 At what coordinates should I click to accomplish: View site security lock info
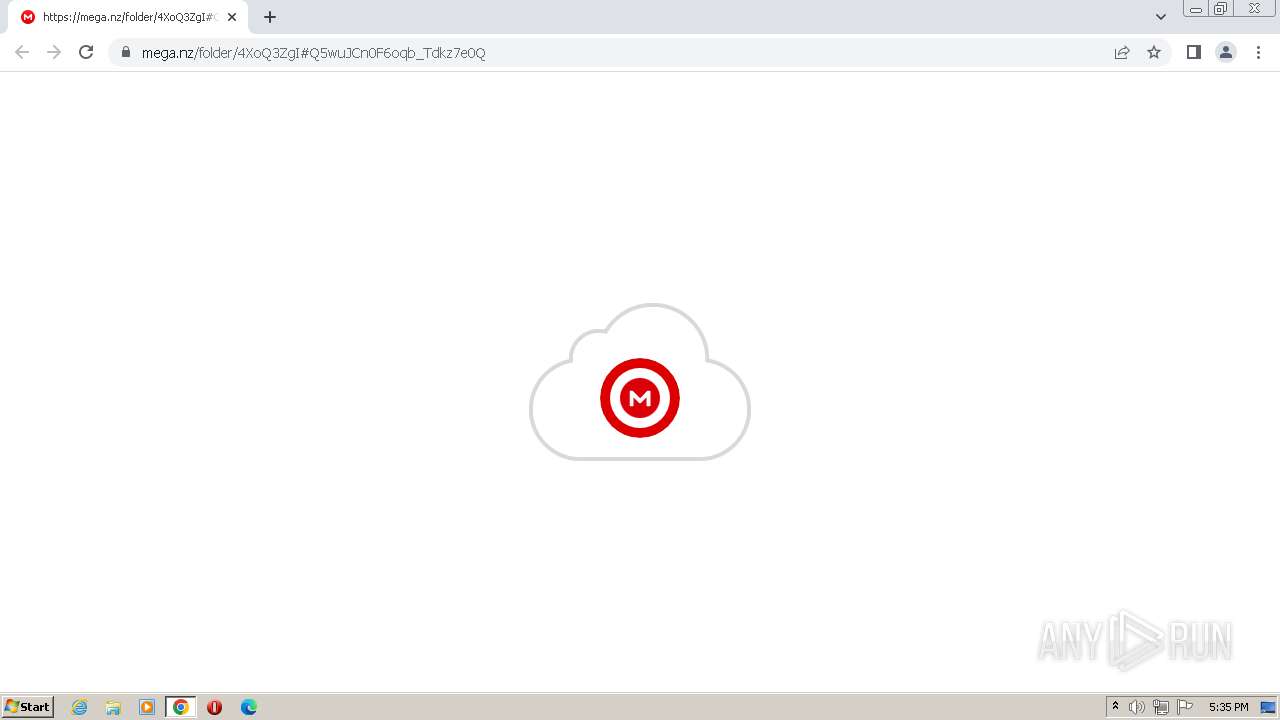click(x=126, y=52)
